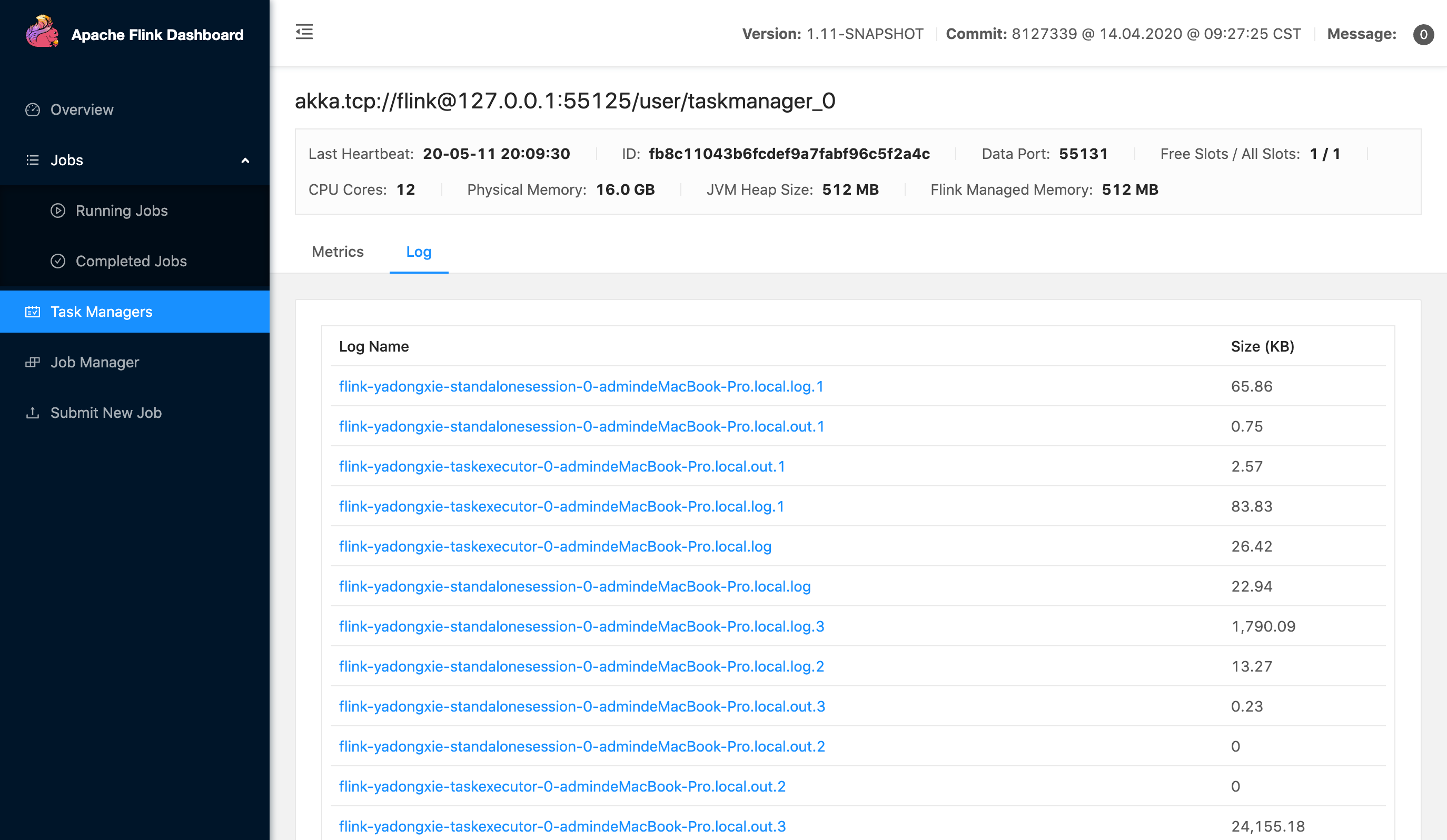This screenshot has height=840, width=1447.
Task: Click the Running Jobs play-circle icon
Action: pyautogui.click(x=58, y=211)
